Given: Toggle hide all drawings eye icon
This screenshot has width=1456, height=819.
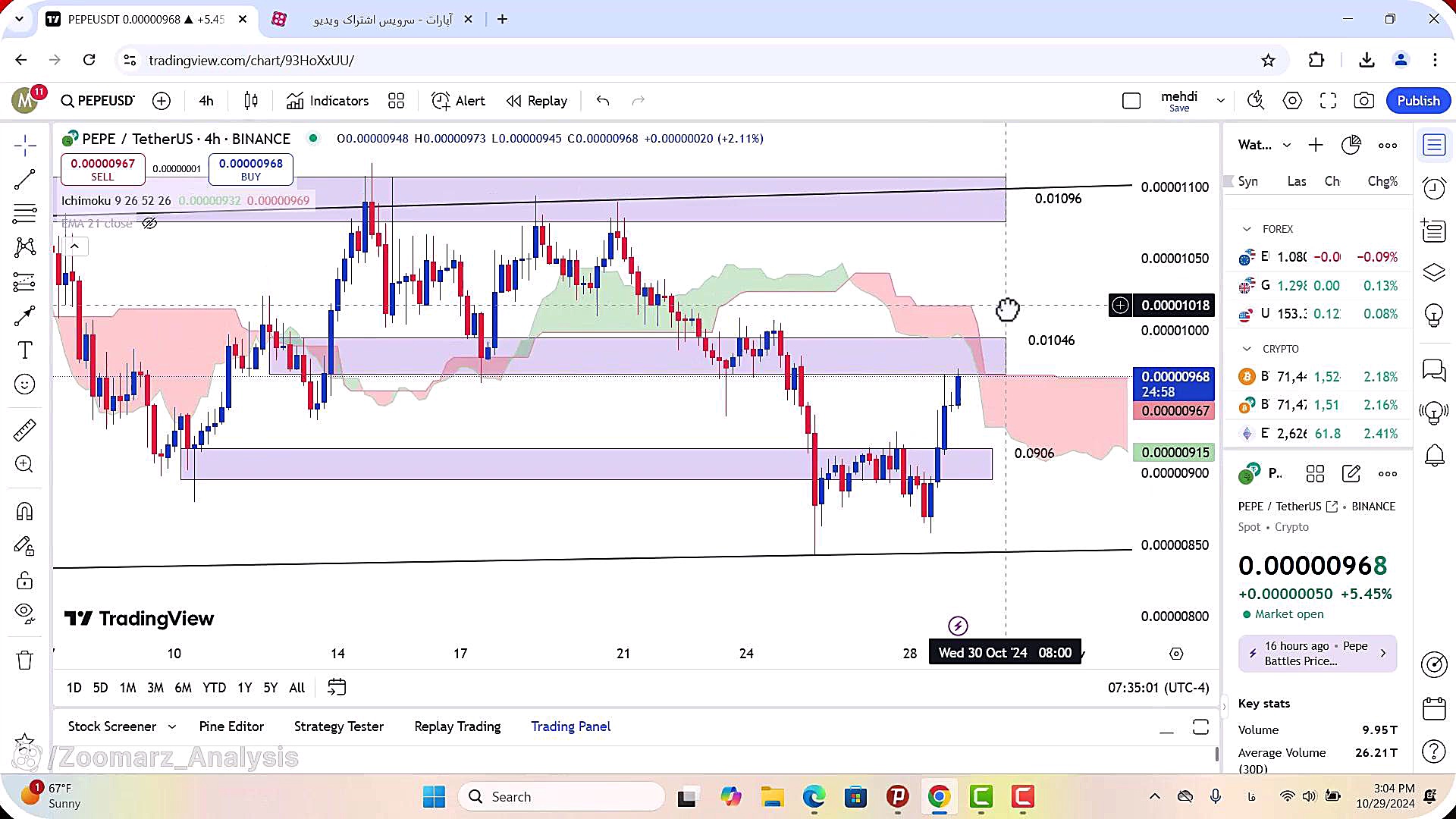Looking at the screenshot, I should pyautogui.click(x=25, y=613).
